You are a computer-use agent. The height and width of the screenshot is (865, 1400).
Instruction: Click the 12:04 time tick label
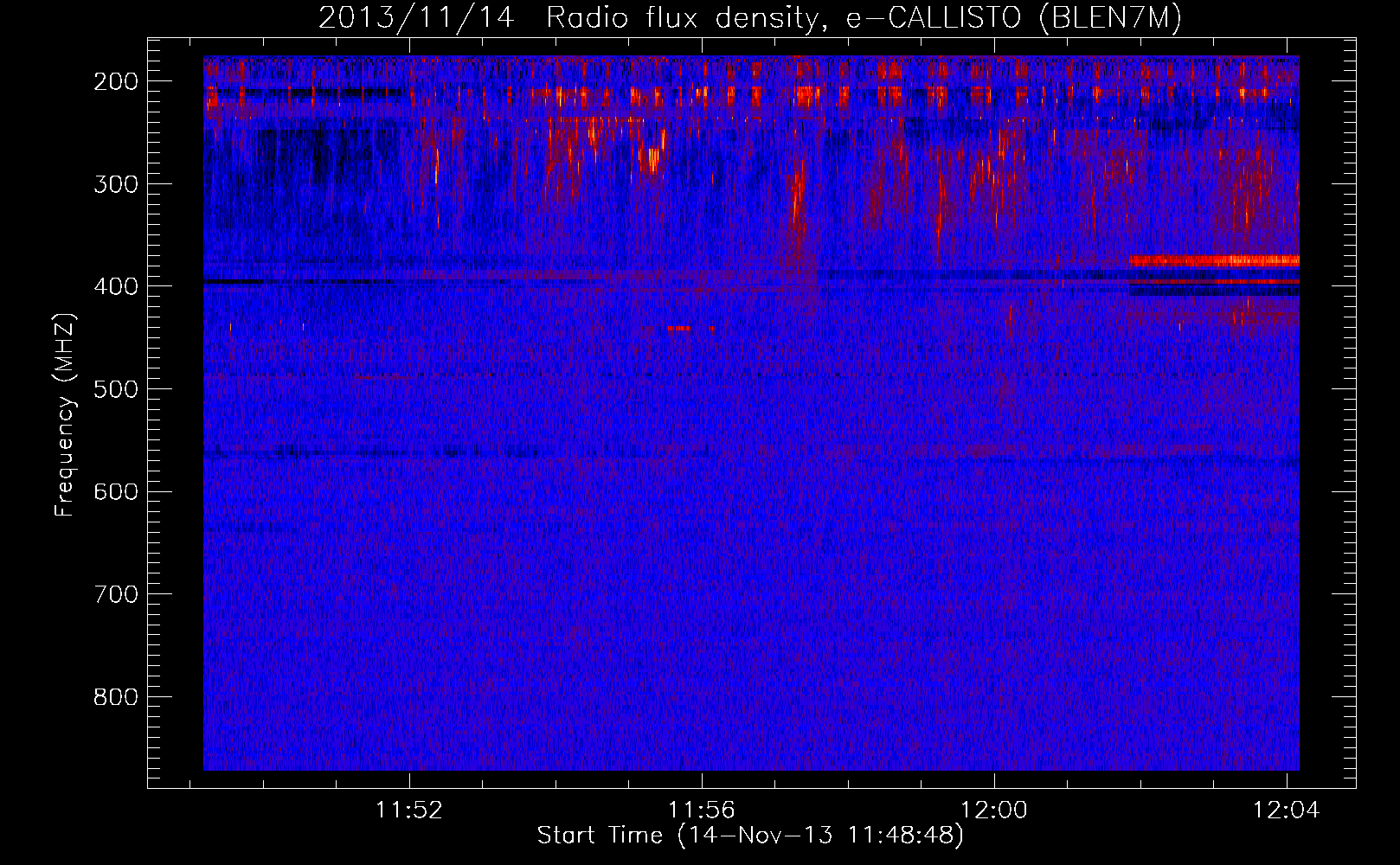(1287, 810)
